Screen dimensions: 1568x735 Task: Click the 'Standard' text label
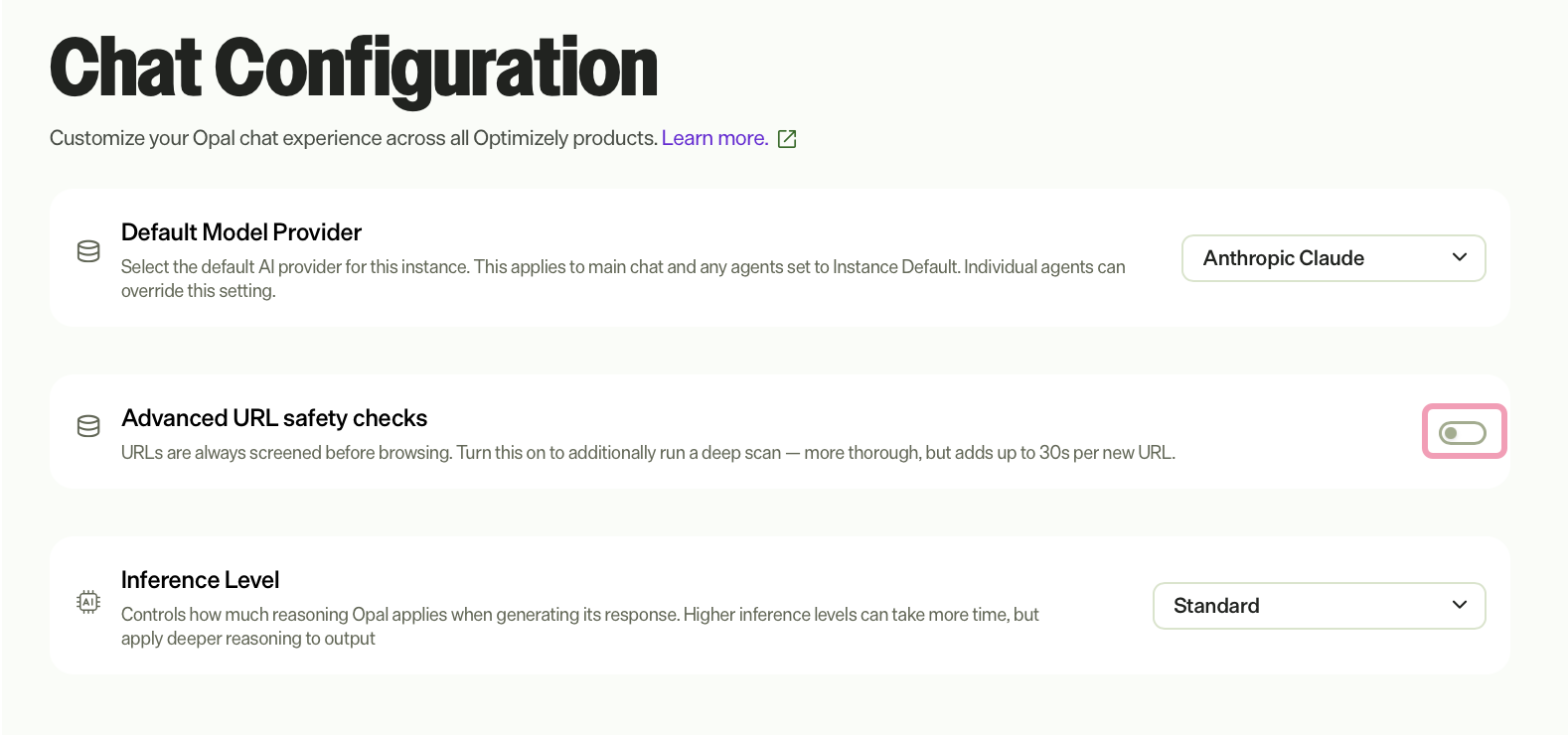[x=1216, y=606]
